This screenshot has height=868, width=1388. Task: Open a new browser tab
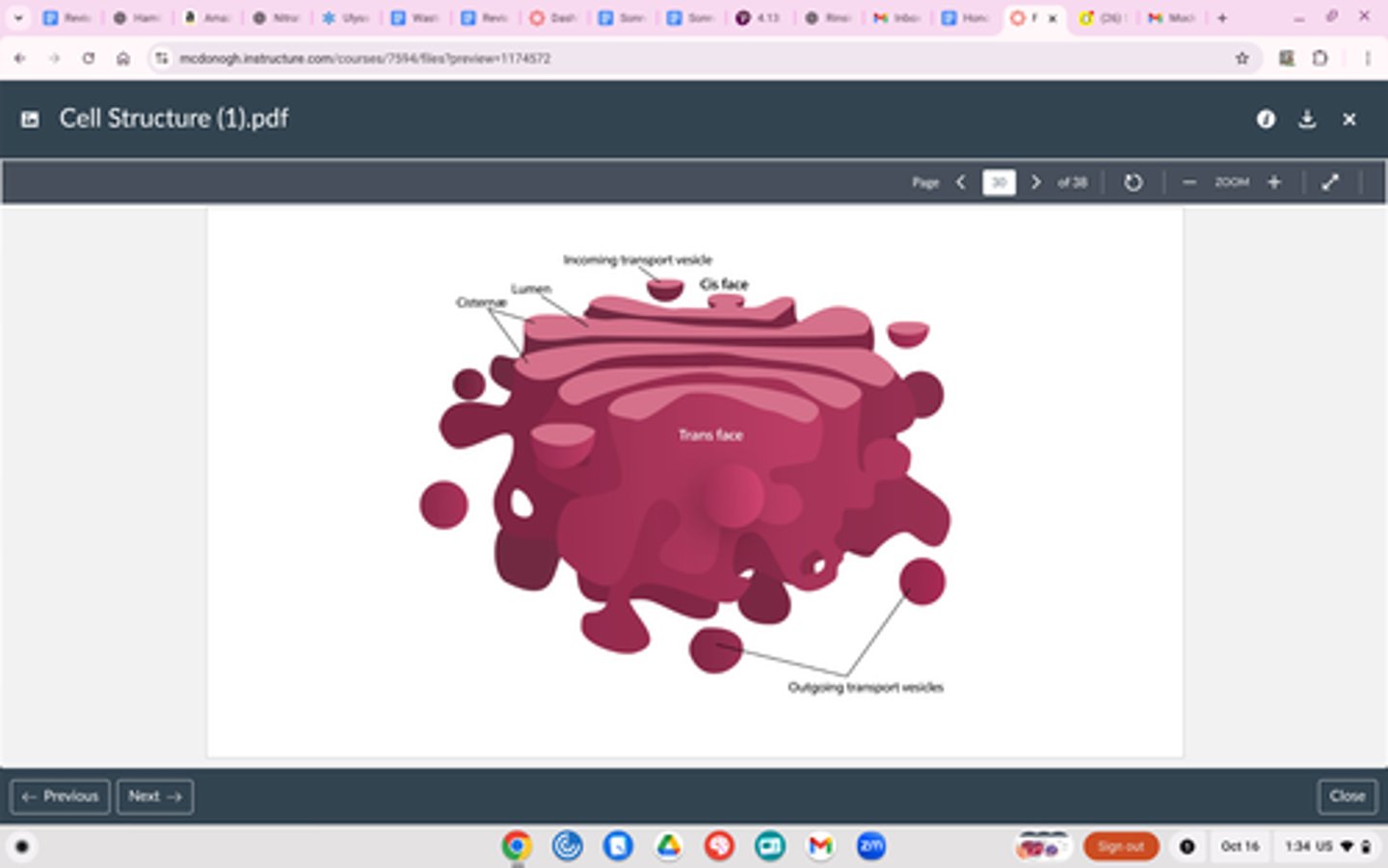(1222, 17)
